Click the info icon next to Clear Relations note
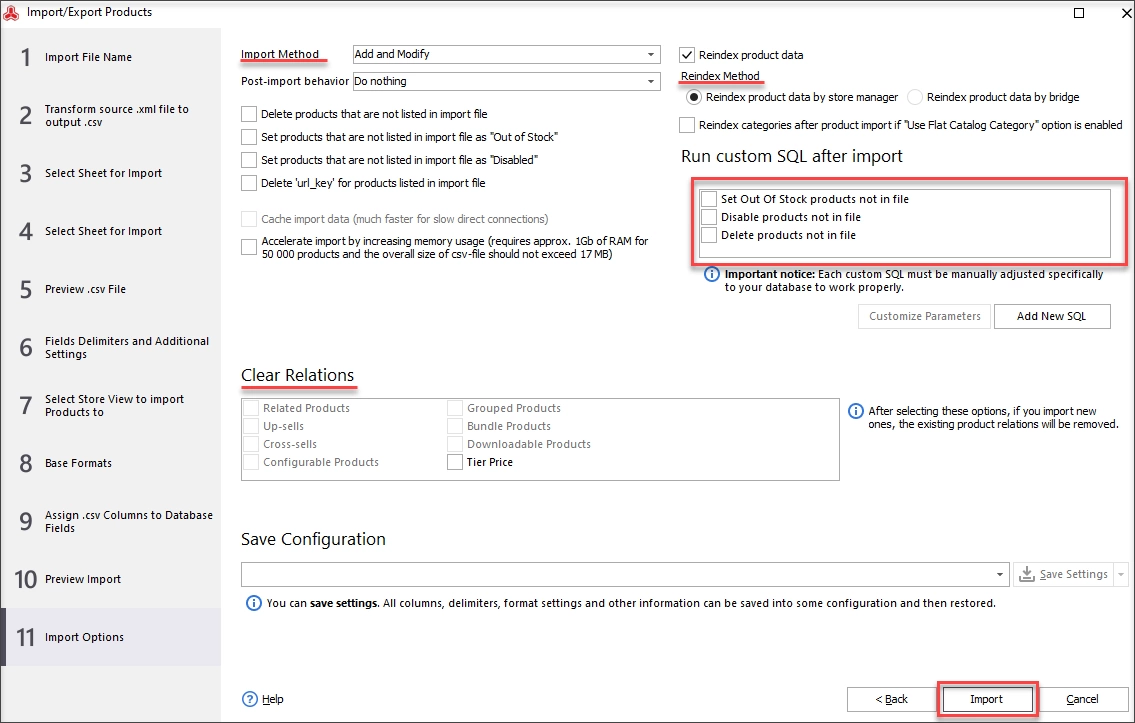This screenshot has height=723, width=1135. point(856,411)
